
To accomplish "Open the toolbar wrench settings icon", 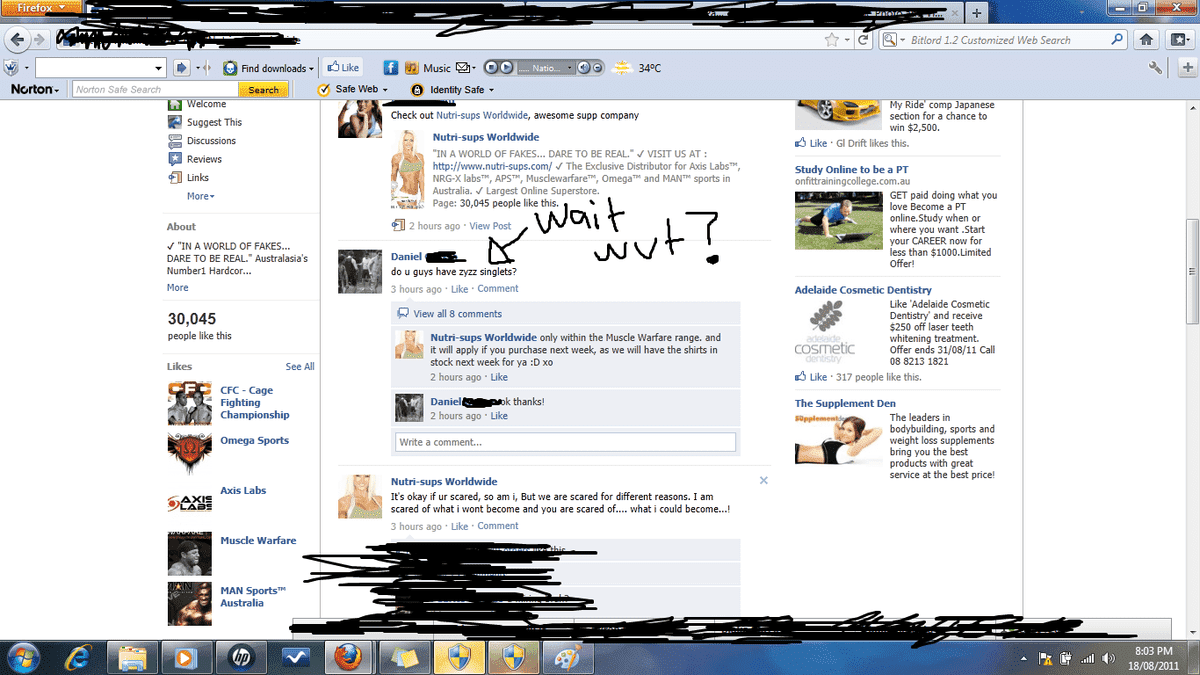I will [x=1156, y=68].
